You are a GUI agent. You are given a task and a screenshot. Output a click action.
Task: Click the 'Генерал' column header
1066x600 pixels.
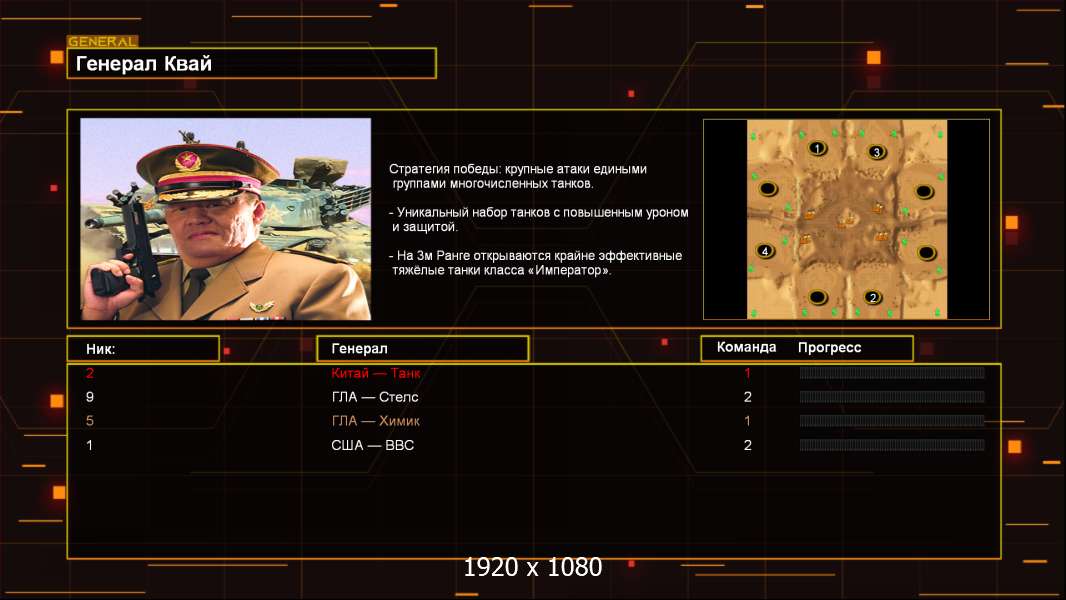[x=422, y=349]
